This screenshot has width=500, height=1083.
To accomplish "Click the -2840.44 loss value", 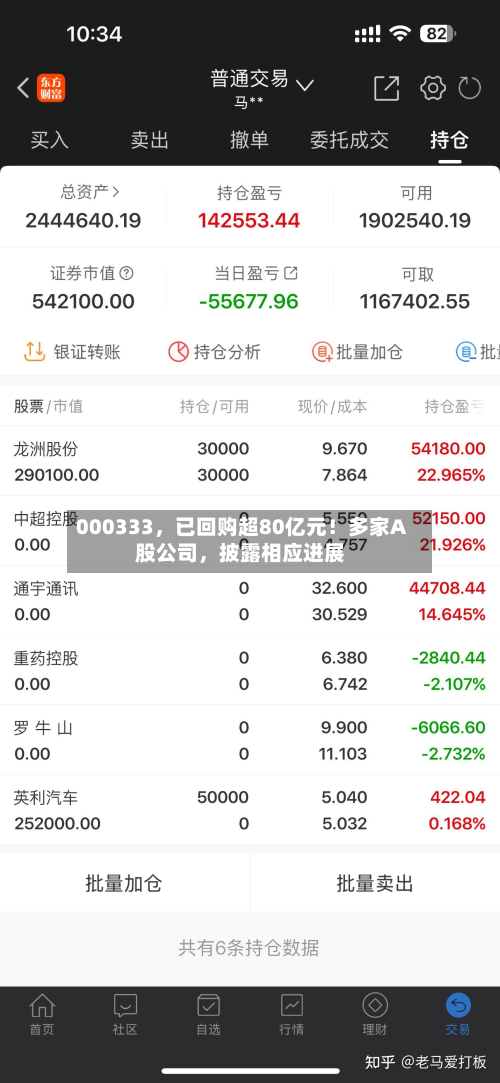I will [449, 658].
